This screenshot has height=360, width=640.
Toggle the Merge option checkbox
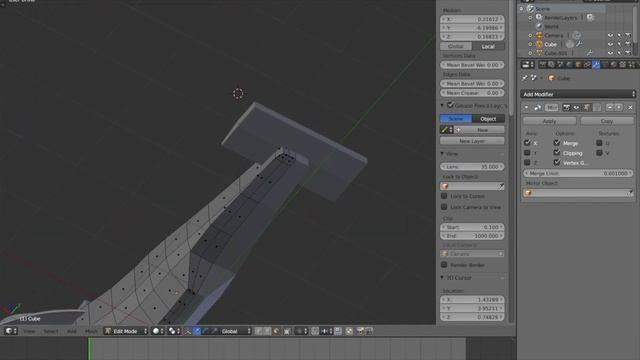click(557, 143)
